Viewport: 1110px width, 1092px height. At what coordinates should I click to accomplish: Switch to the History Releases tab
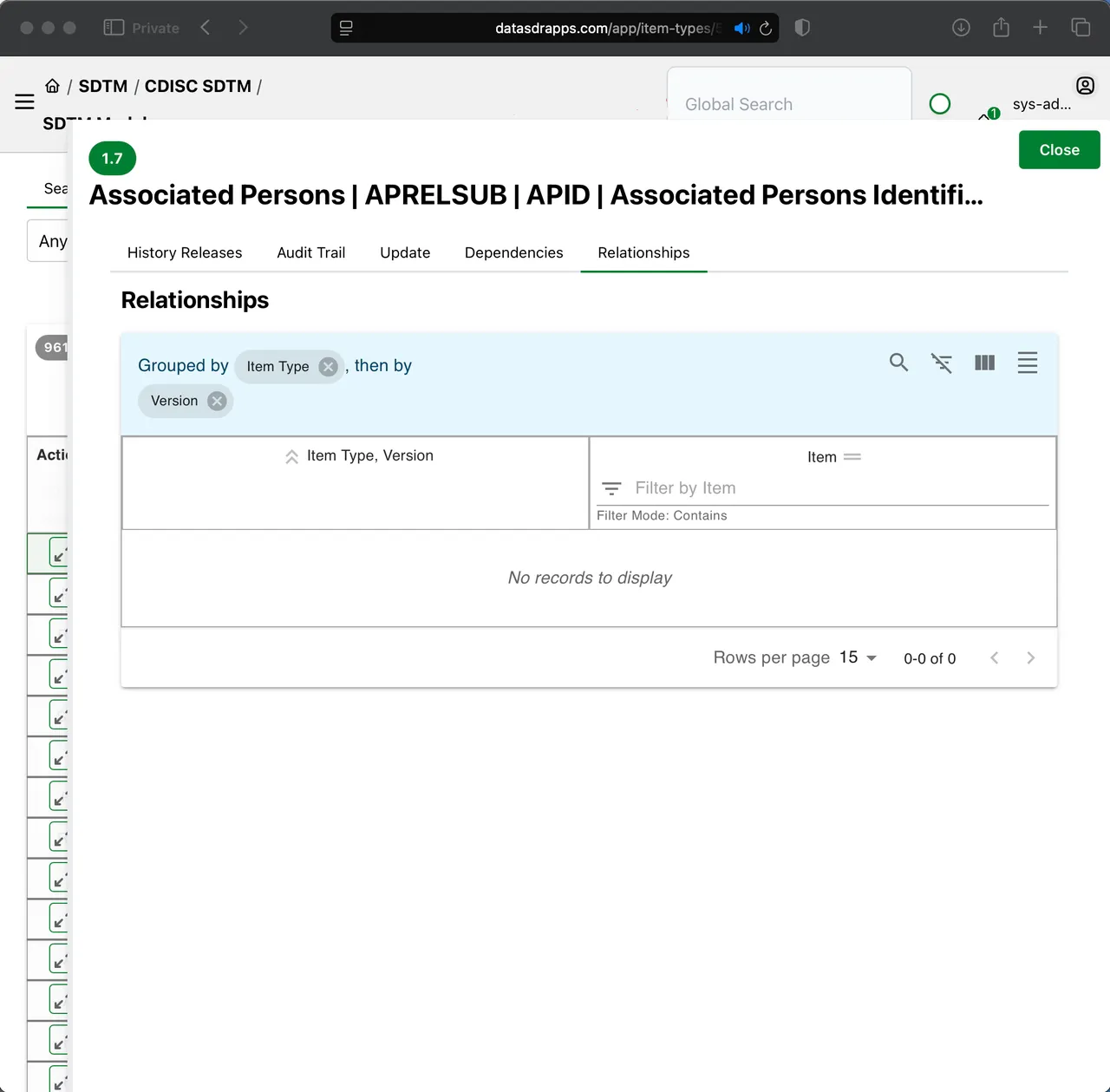185,252
